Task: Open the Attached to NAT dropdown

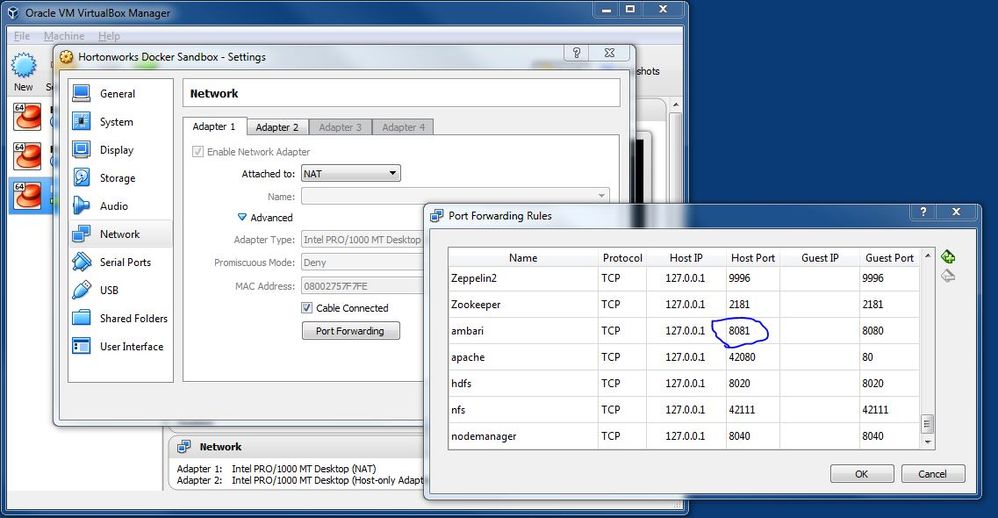Action: coord(351,173)
